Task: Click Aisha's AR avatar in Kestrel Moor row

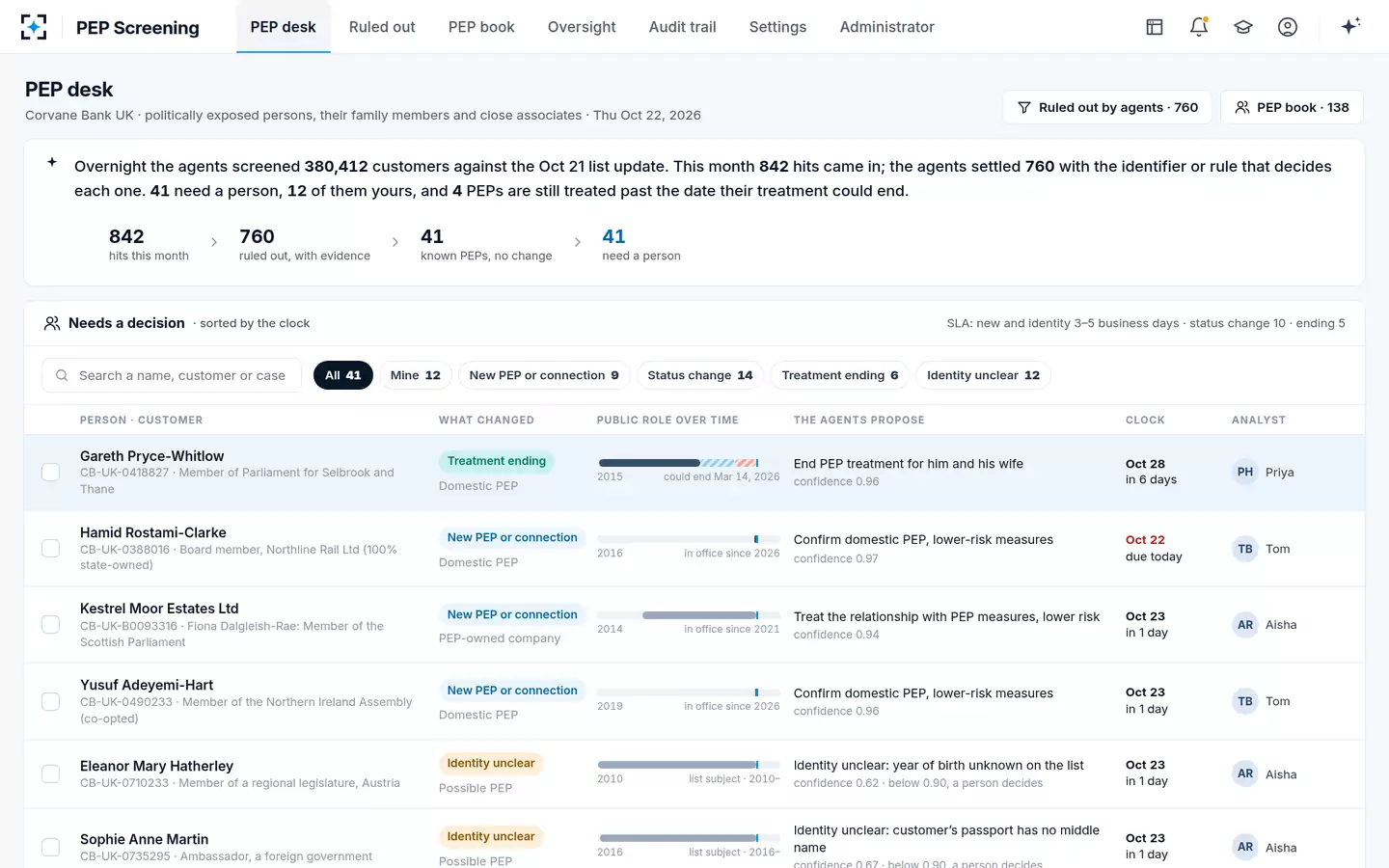Action: coord(1245,625)
